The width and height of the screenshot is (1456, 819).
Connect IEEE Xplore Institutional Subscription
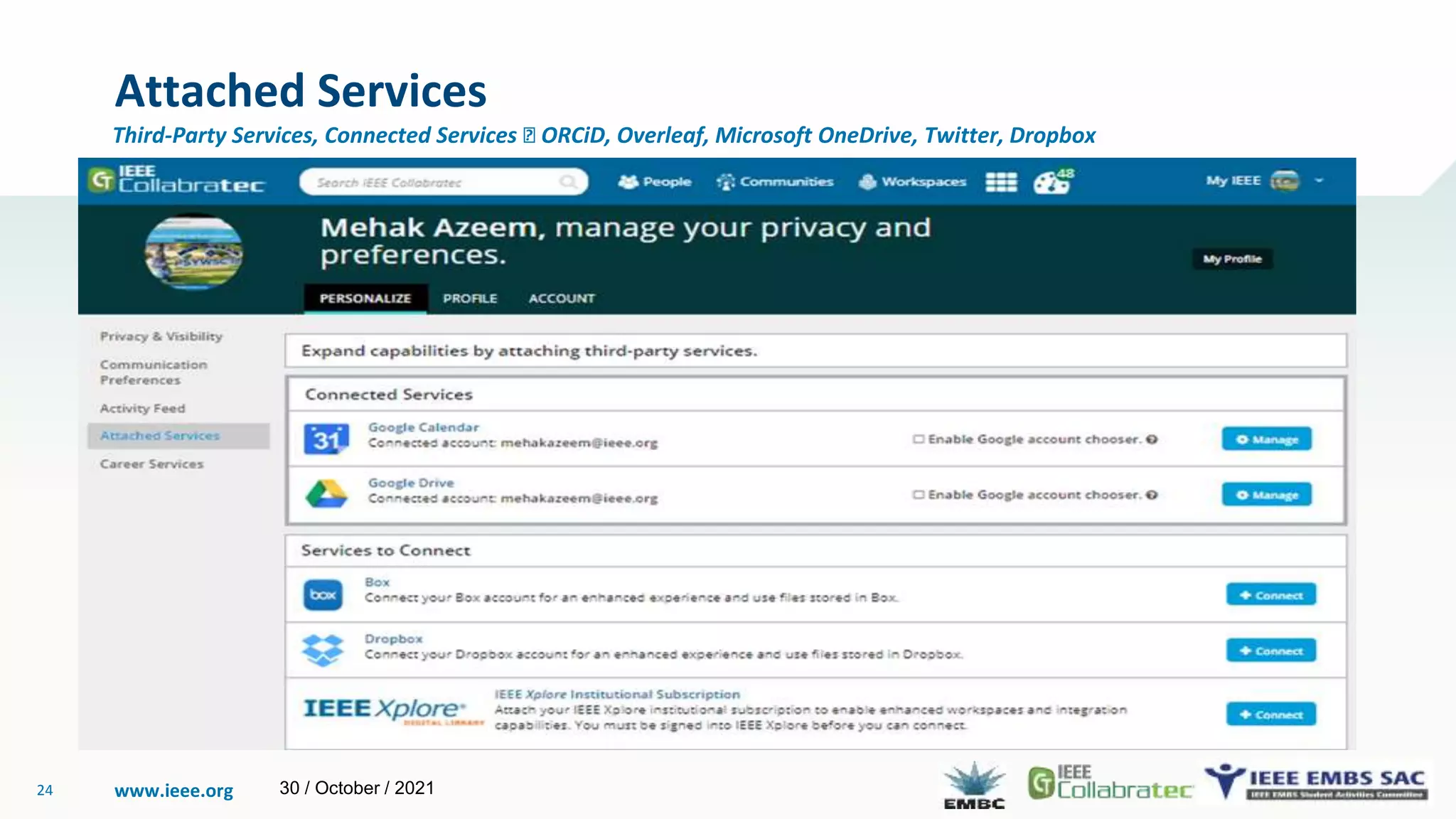(1271, 714)
